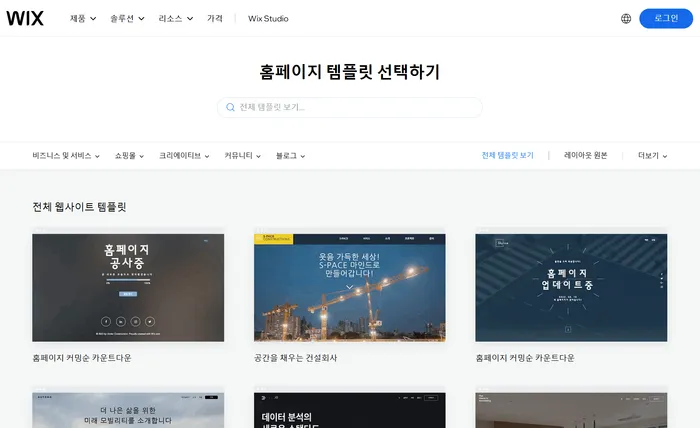
Task: Click the 로그인 button
Action: (x=665, y=18)
